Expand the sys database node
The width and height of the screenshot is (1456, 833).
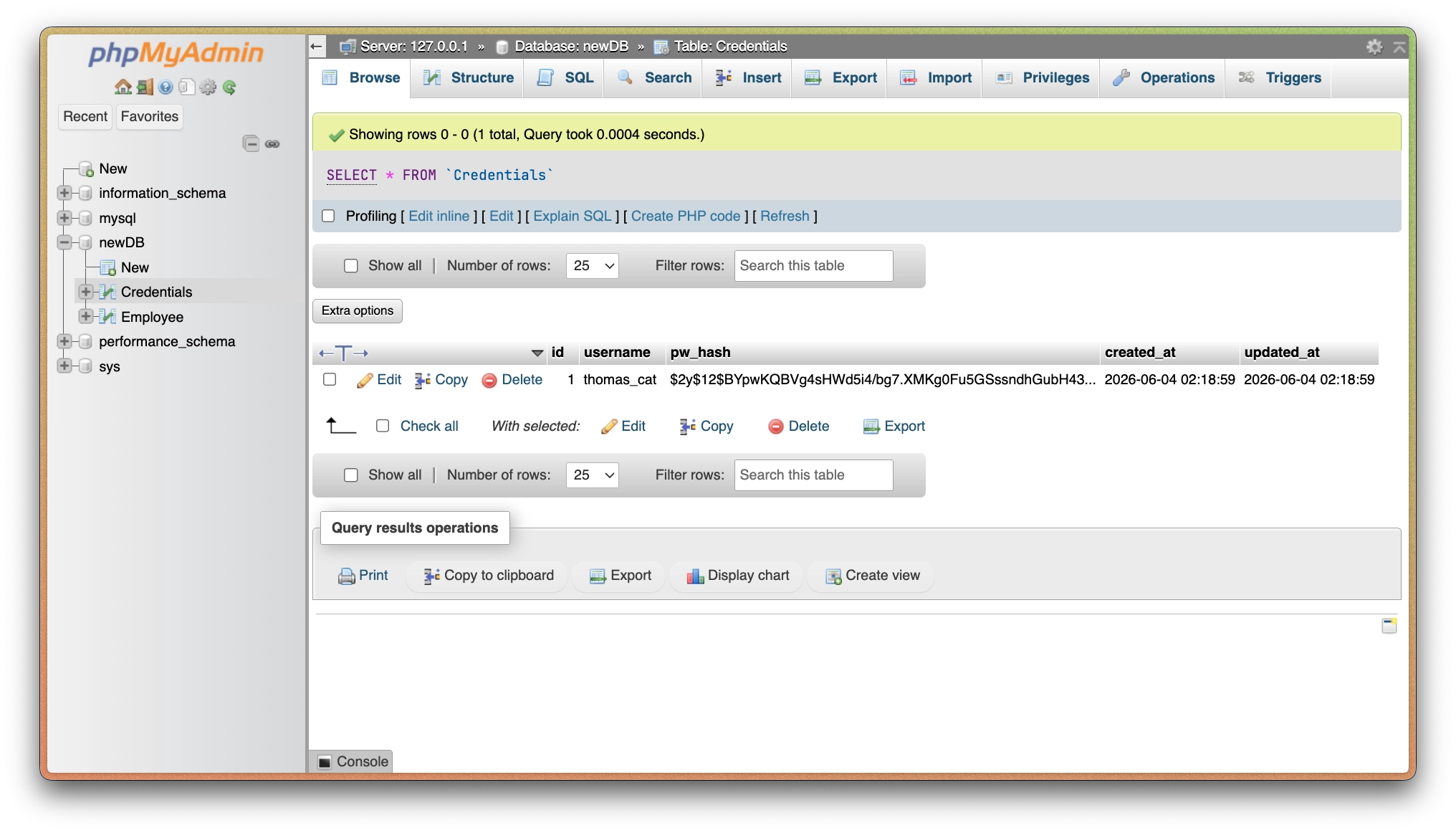[x=64, y=366]
